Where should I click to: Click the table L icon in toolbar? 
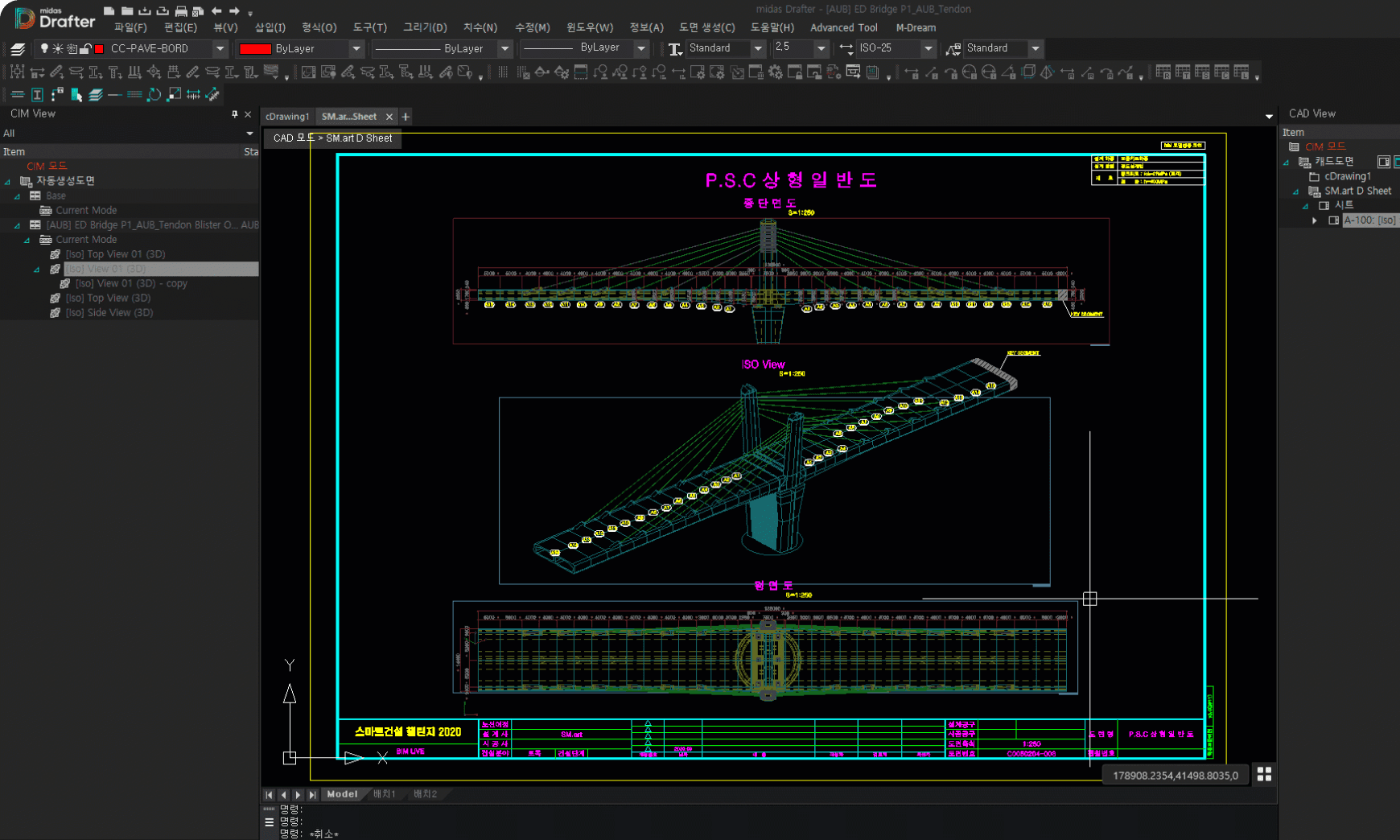coord(1241,72)
